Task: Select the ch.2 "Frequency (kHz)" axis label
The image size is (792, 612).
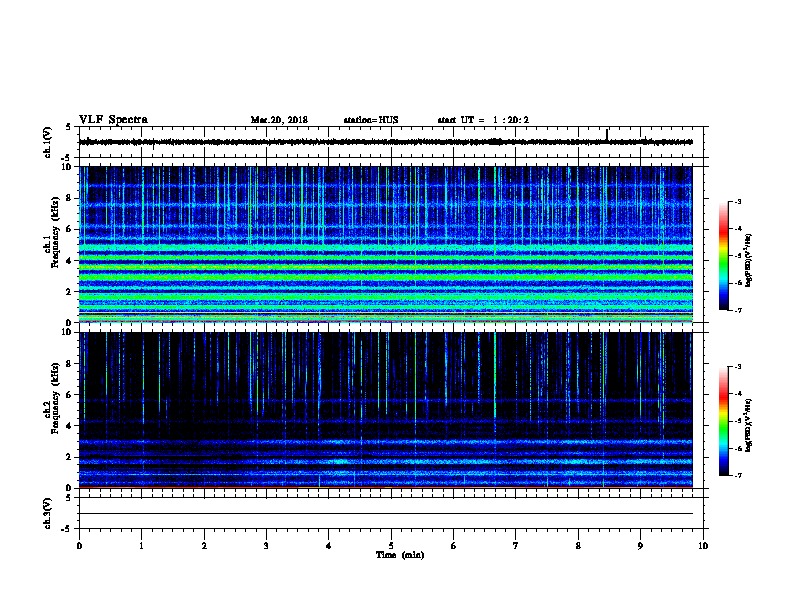Action: coord(55,397)
